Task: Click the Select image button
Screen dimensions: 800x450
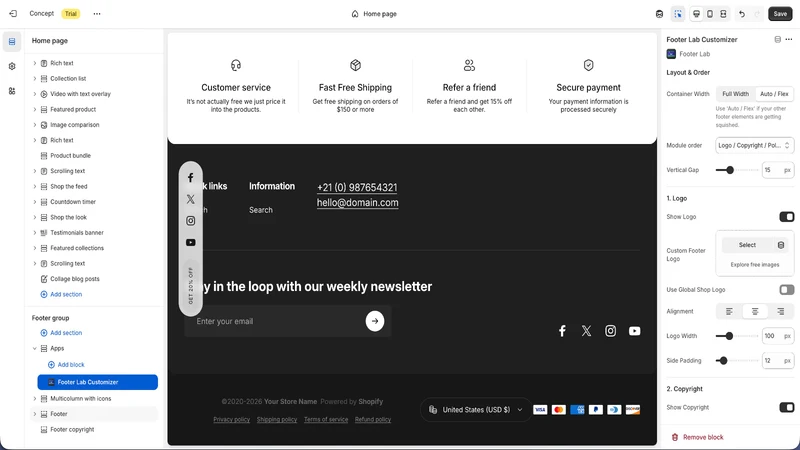Action: coord(747,245)
